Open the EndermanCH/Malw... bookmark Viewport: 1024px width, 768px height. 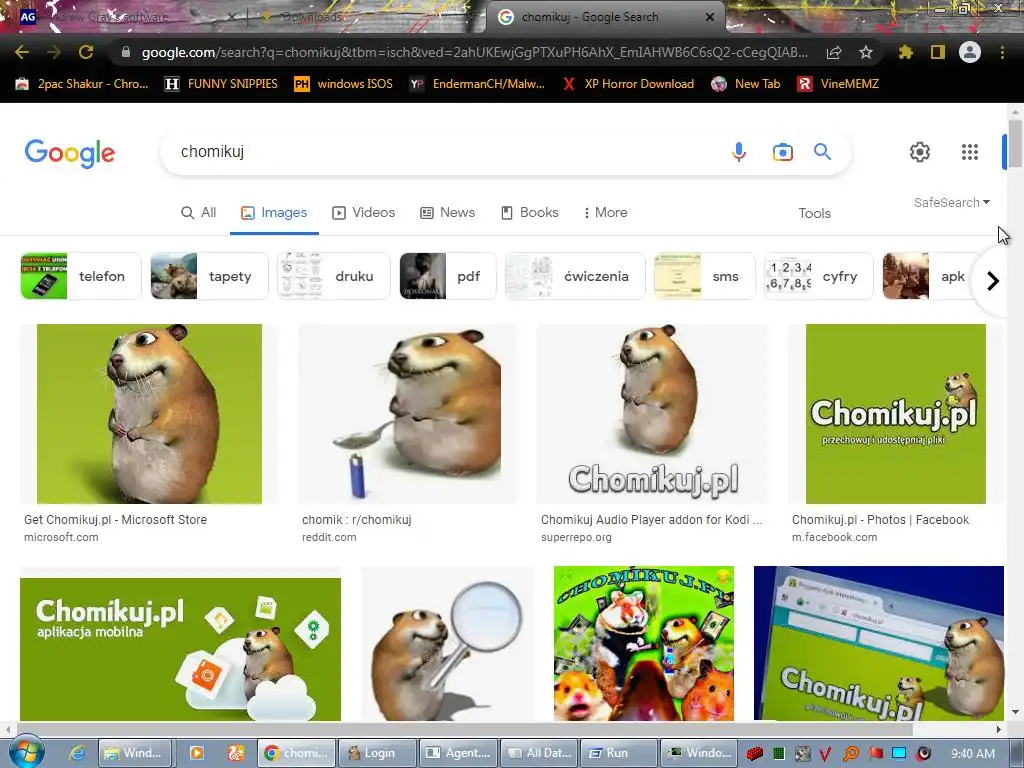click(477, 84)
